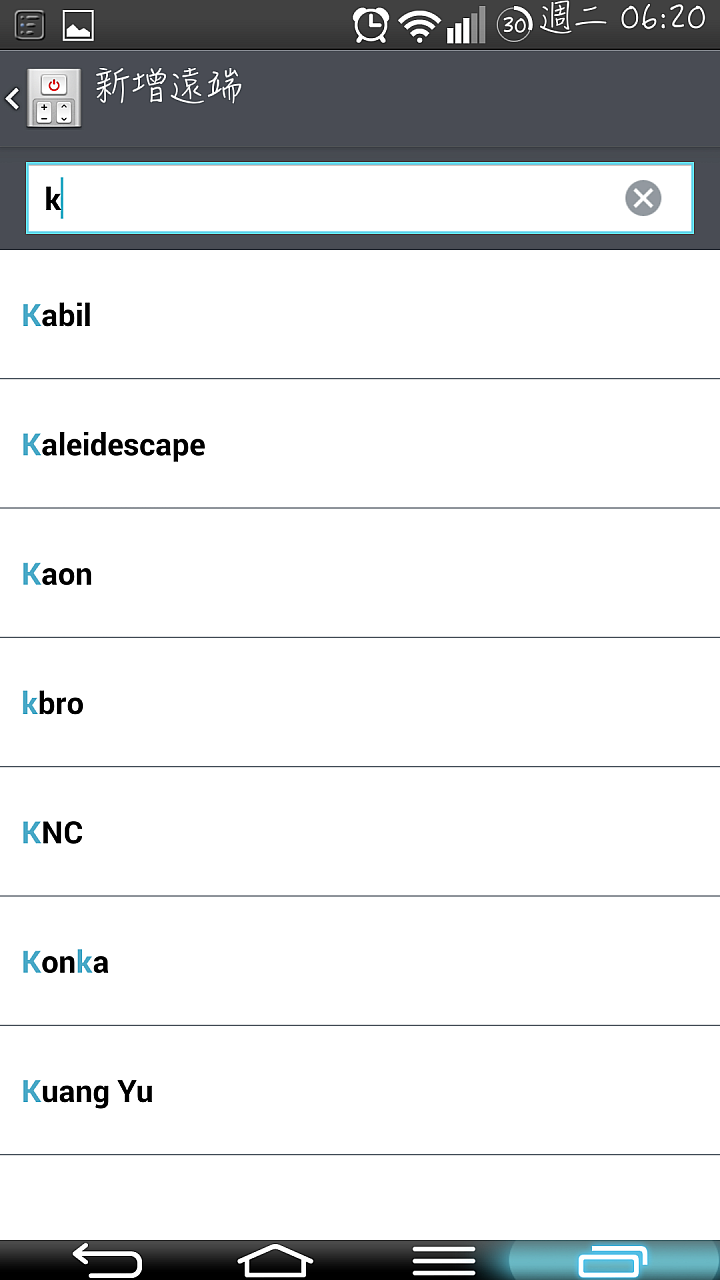
Task: Pick Konka in the brand list
Action: coord(360,961)
